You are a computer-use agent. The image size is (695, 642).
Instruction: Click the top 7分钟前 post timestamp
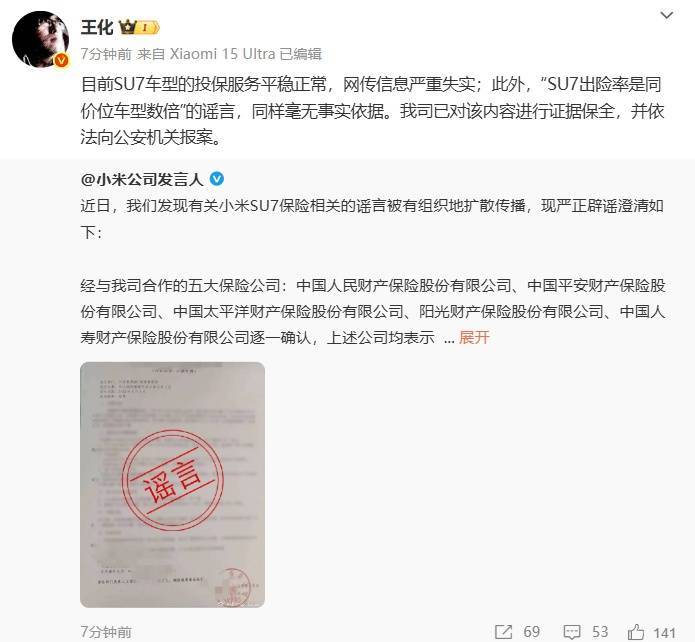coord(106,54)
